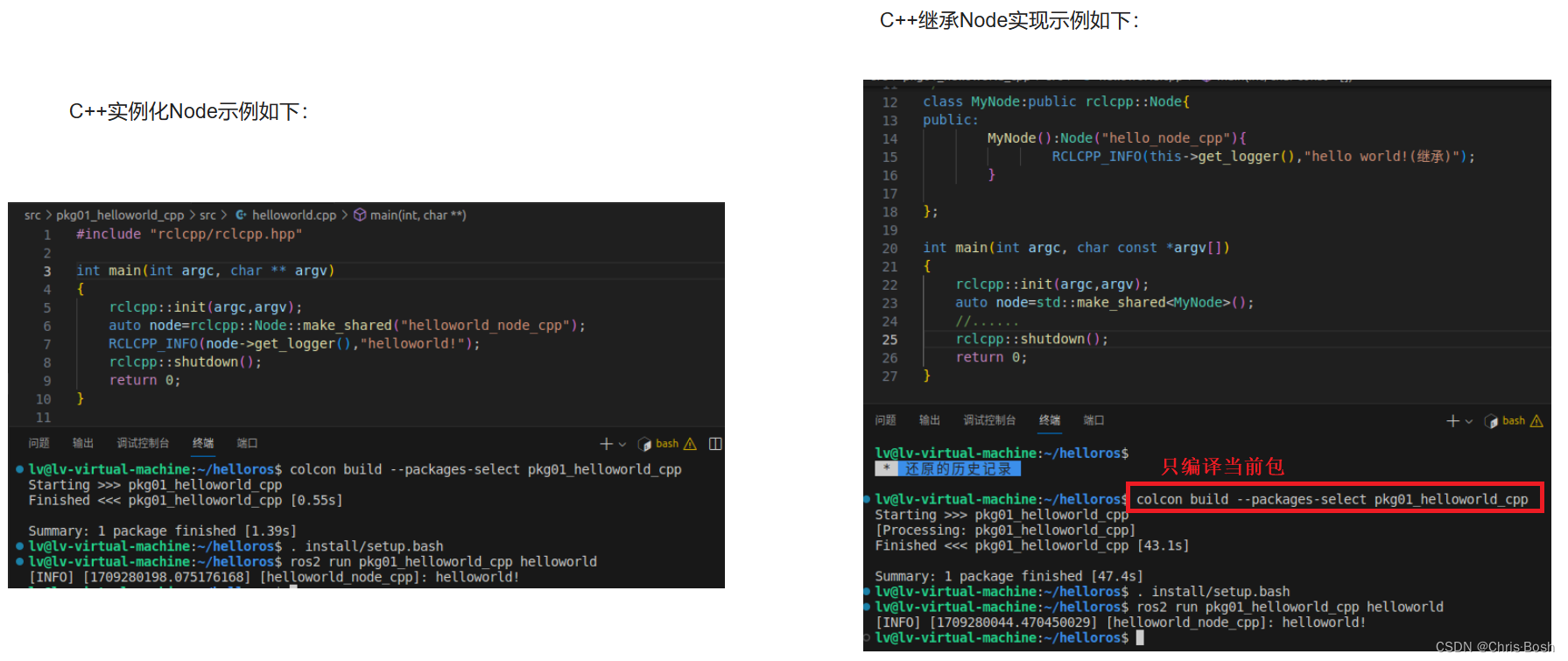Open the launch profile dropdown arrow in left panel

622,445
